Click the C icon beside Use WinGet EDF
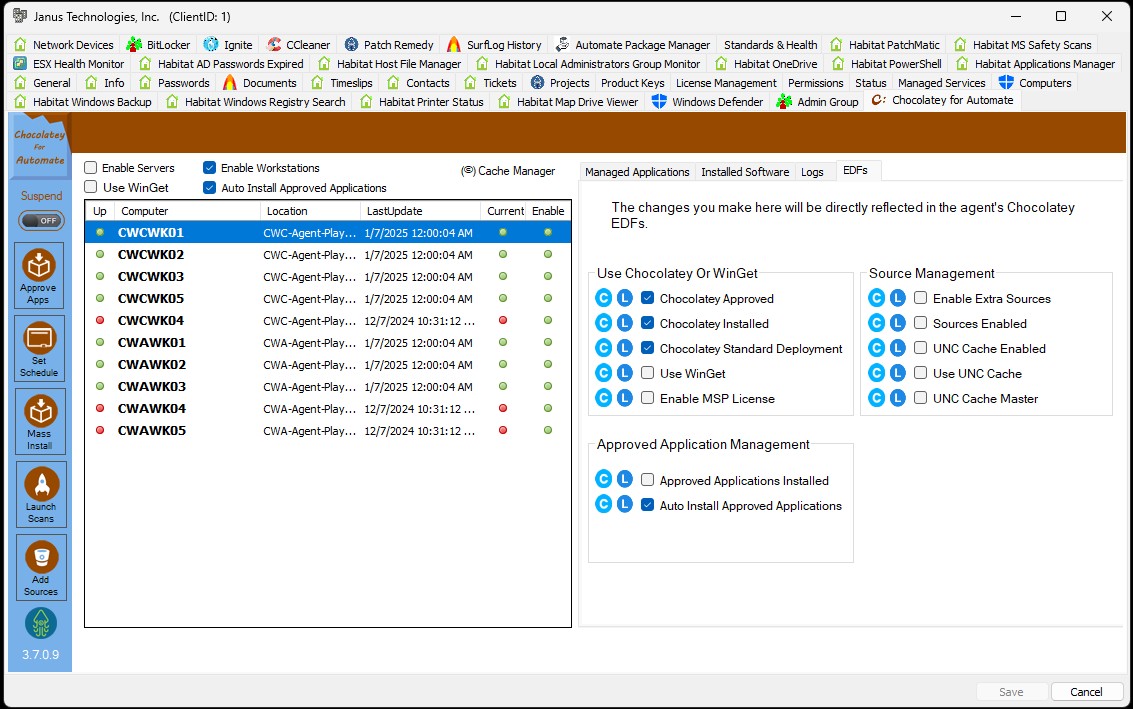Viewport: 1133px width, 709px height. (603, 373)
